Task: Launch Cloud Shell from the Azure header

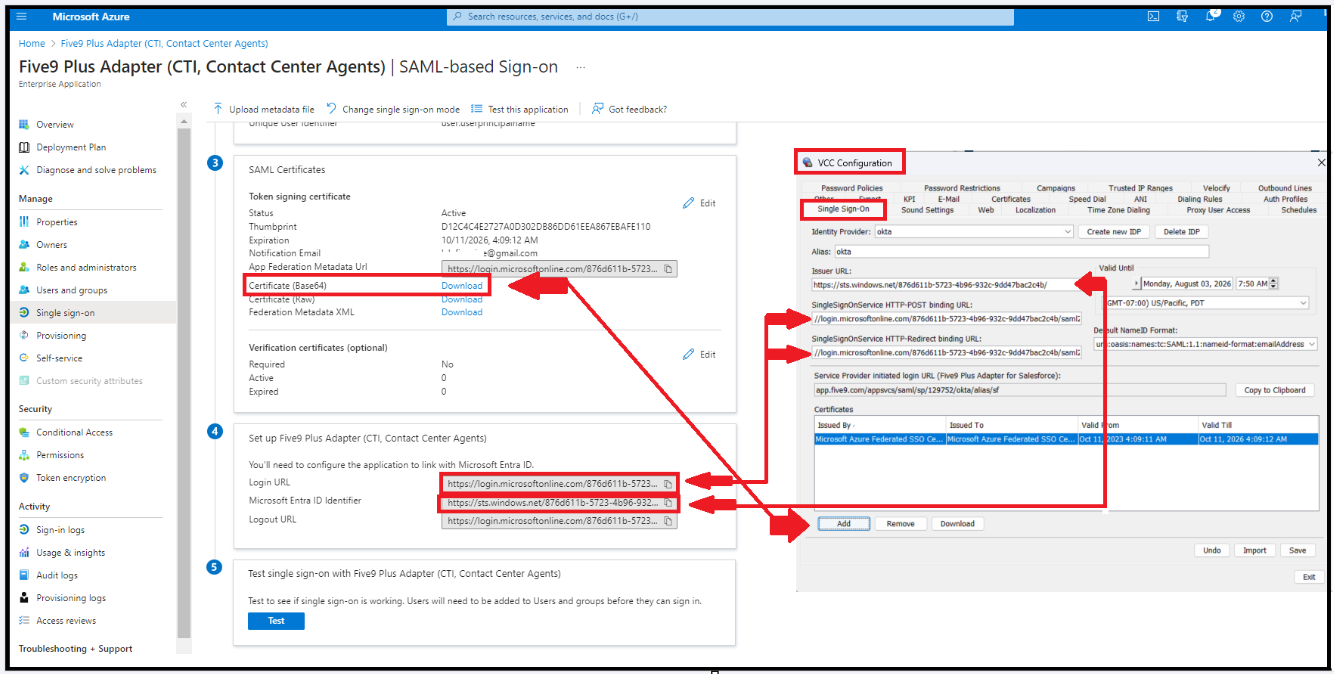Action: pyautogui.click(x=1153, y=16)
